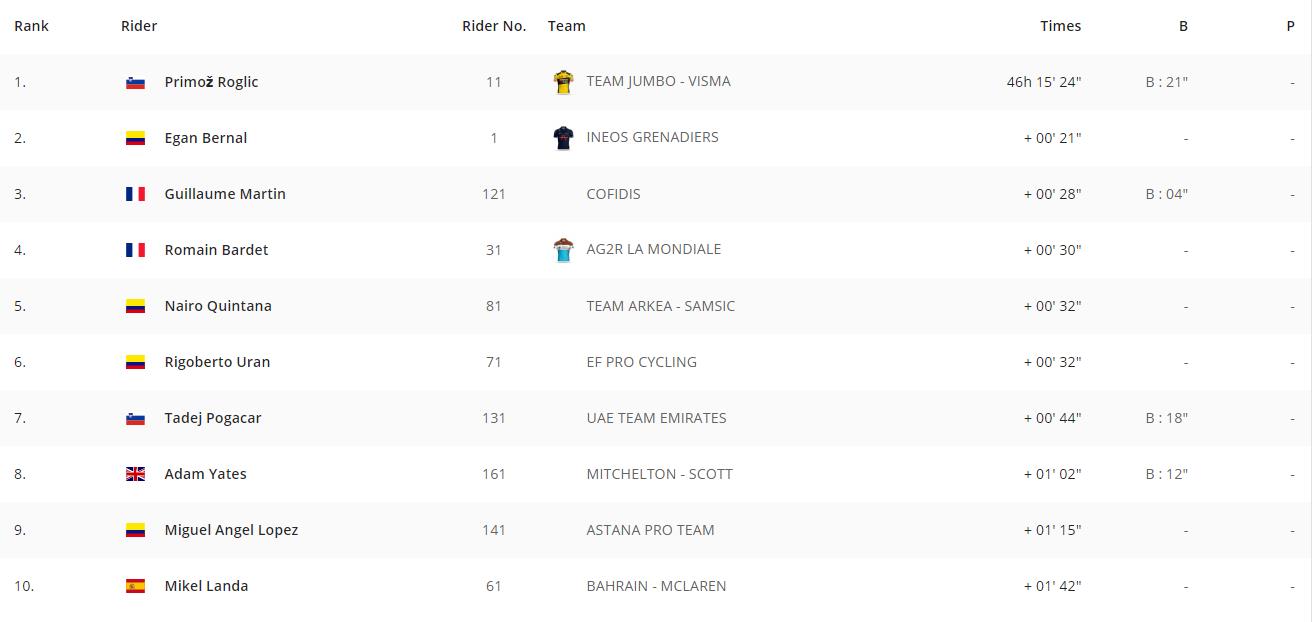The height and width of the screenshot is (622, 1313).
Task: Click the Colombian flag beside Egan Bernal
Action: (x=135, y=139)
